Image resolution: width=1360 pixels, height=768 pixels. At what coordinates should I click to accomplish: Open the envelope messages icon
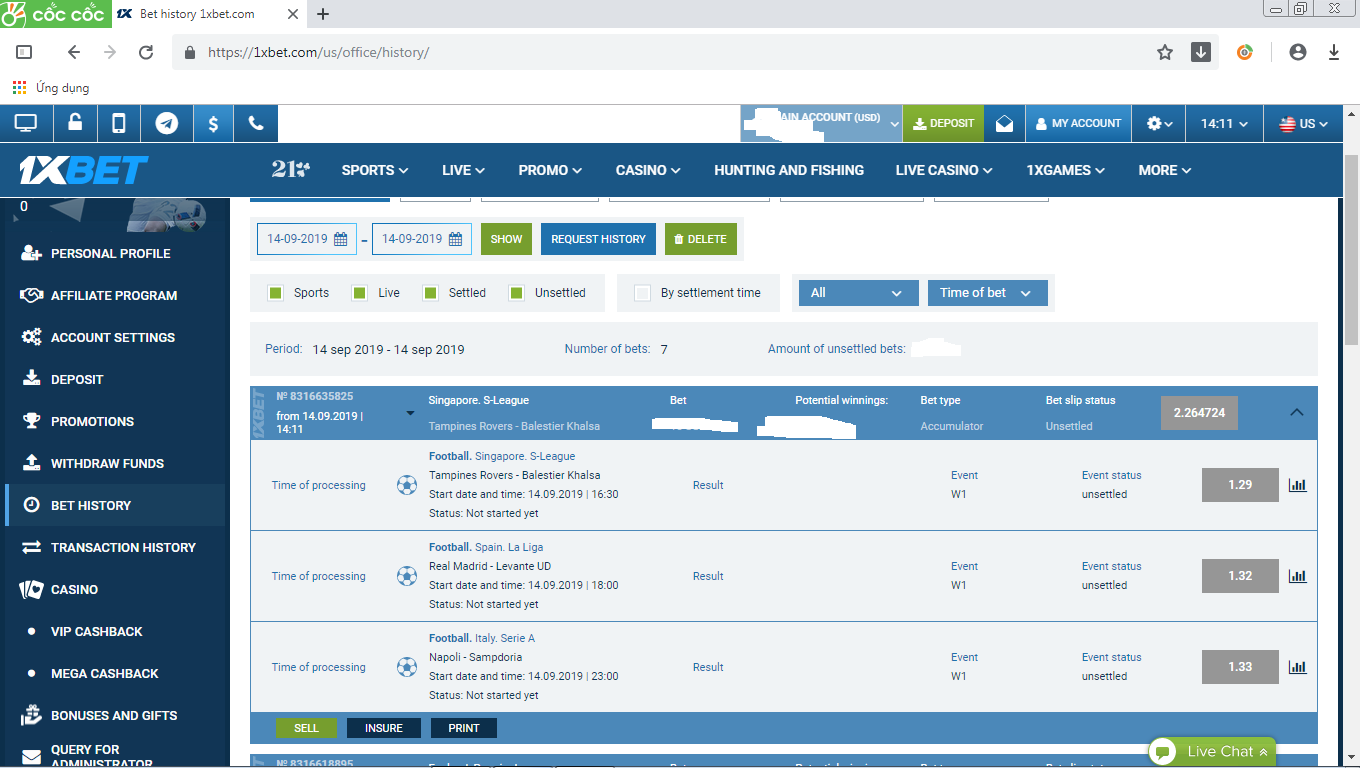coord(1004,123)
